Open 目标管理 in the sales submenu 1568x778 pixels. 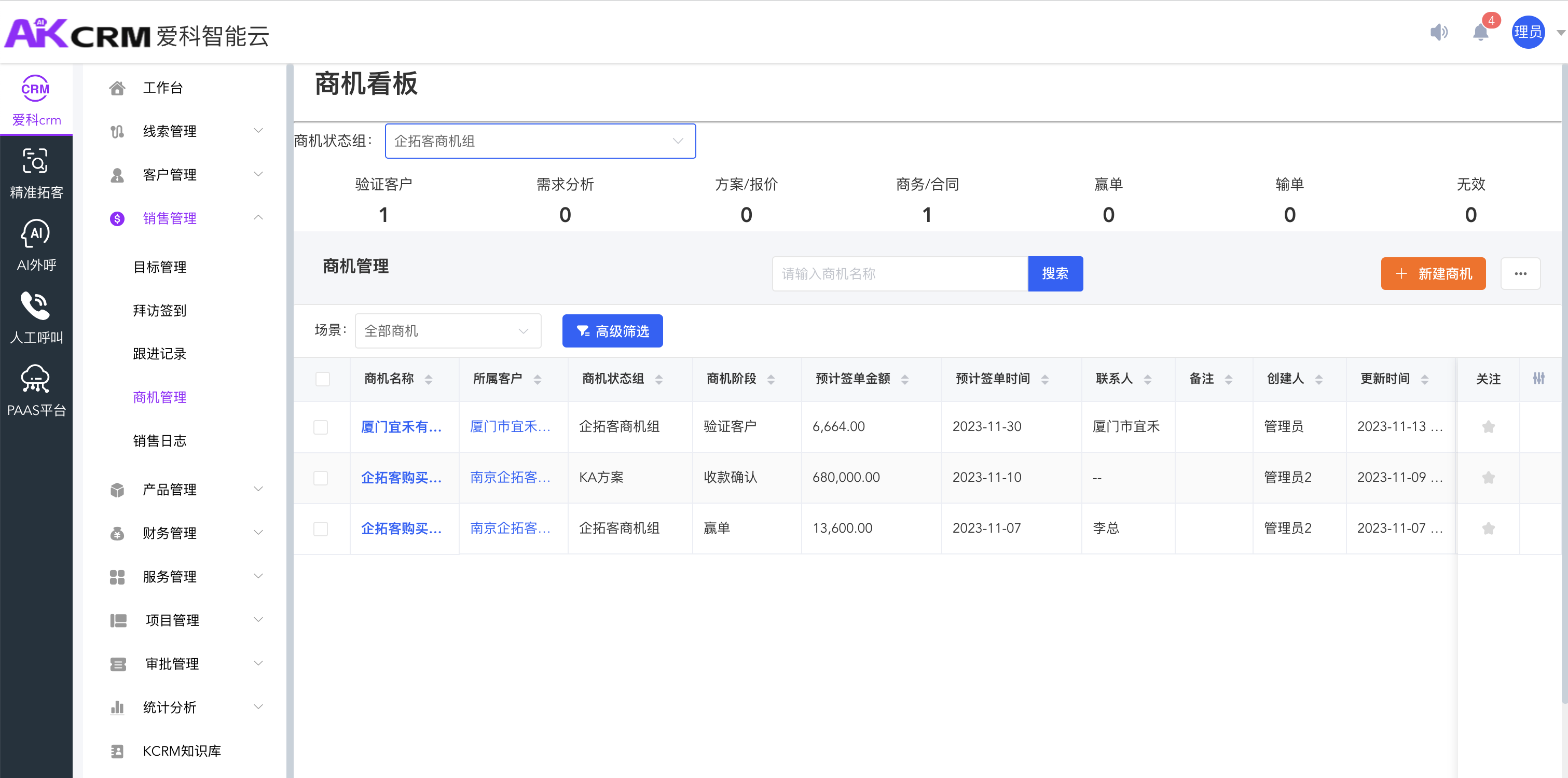(x=159, y=267)
